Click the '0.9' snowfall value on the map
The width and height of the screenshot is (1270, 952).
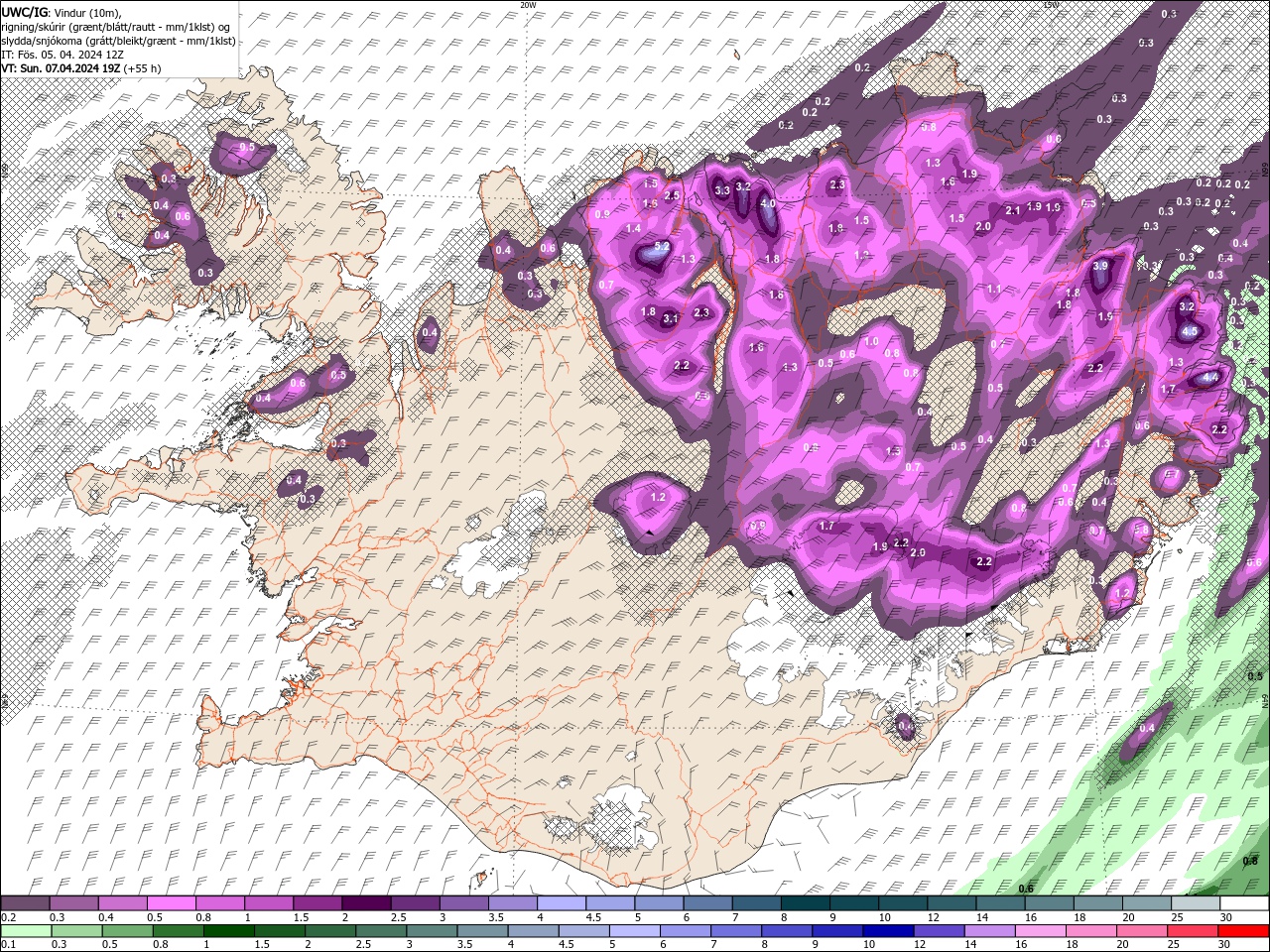coord(601,214)
